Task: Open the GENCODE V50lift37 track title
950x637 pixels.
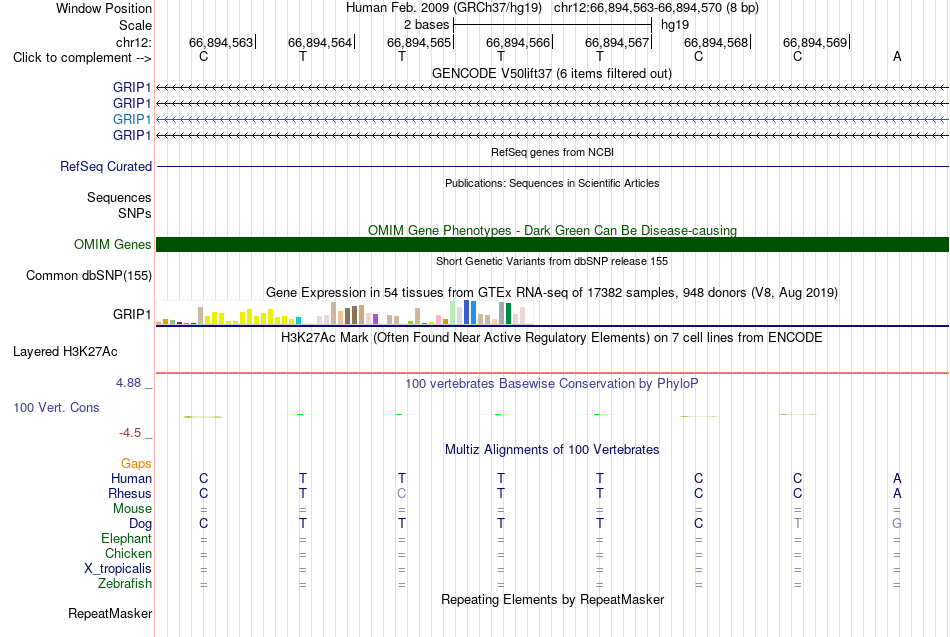Action: pos(552,73)
